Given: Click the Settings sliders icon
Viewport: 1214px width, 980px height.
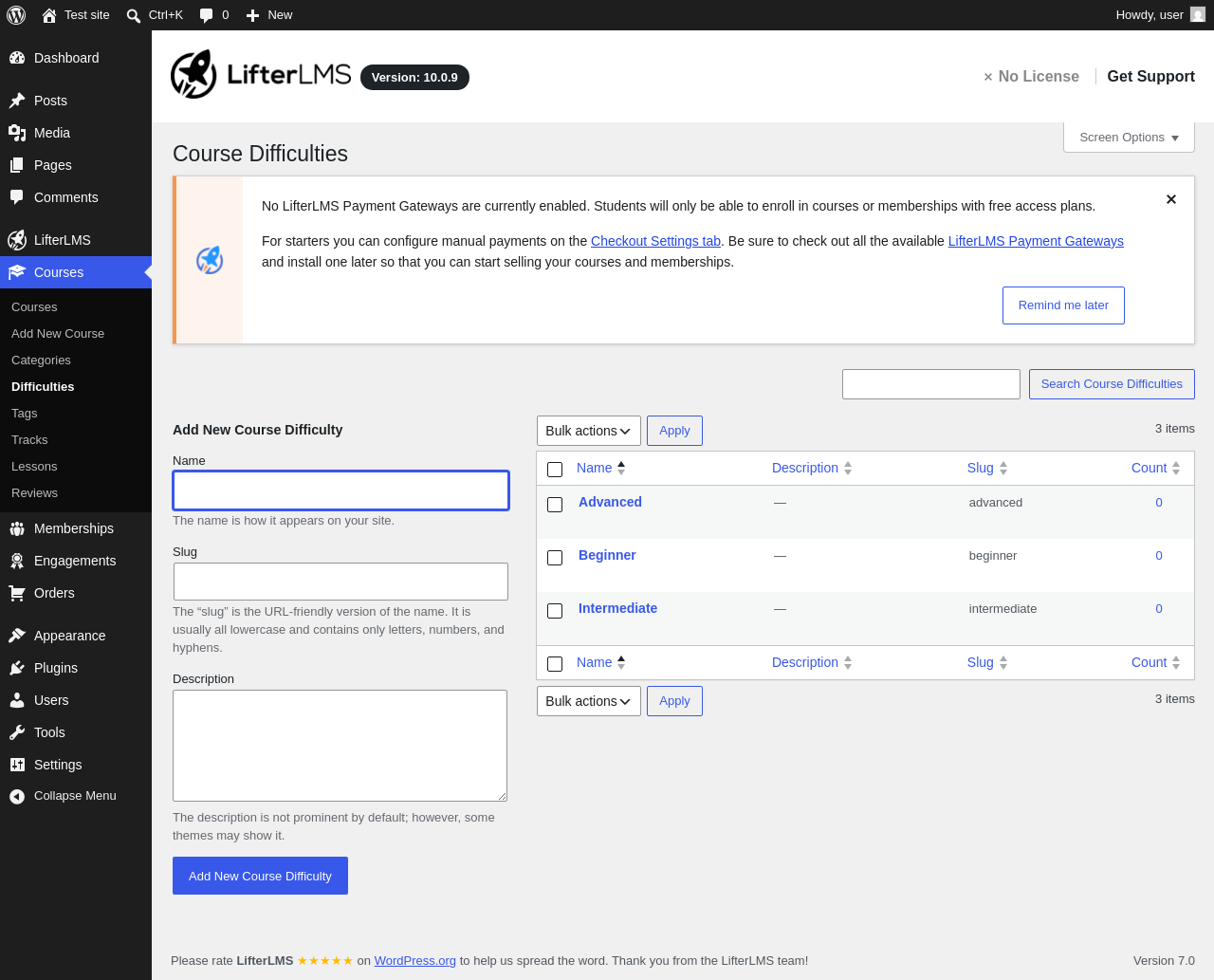Looking at the screenshot, I should pos(17,765).
